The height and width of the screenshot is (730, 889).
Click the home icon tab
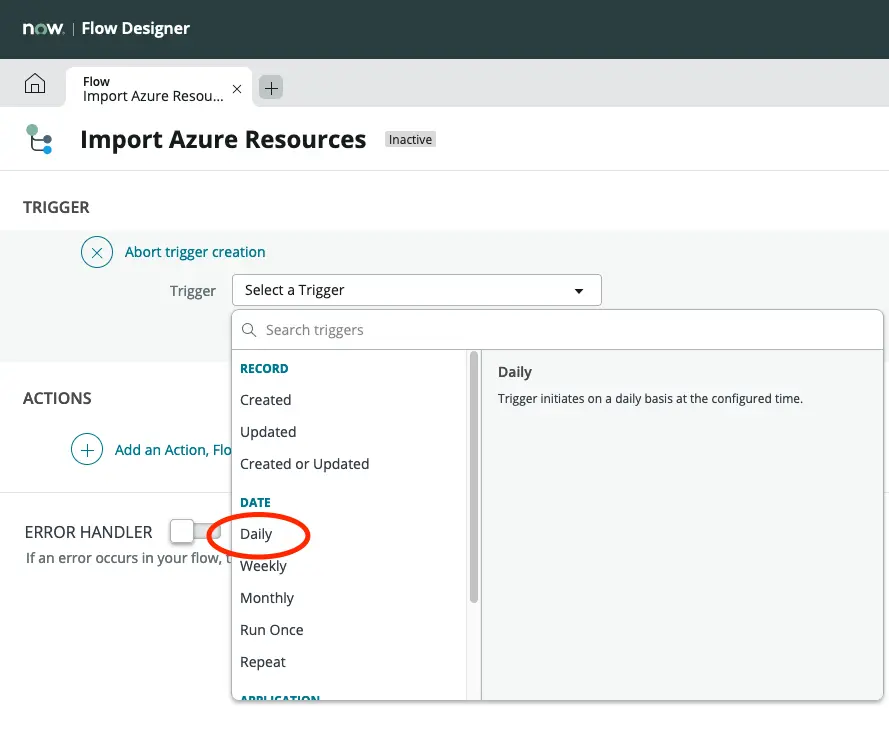35,85
